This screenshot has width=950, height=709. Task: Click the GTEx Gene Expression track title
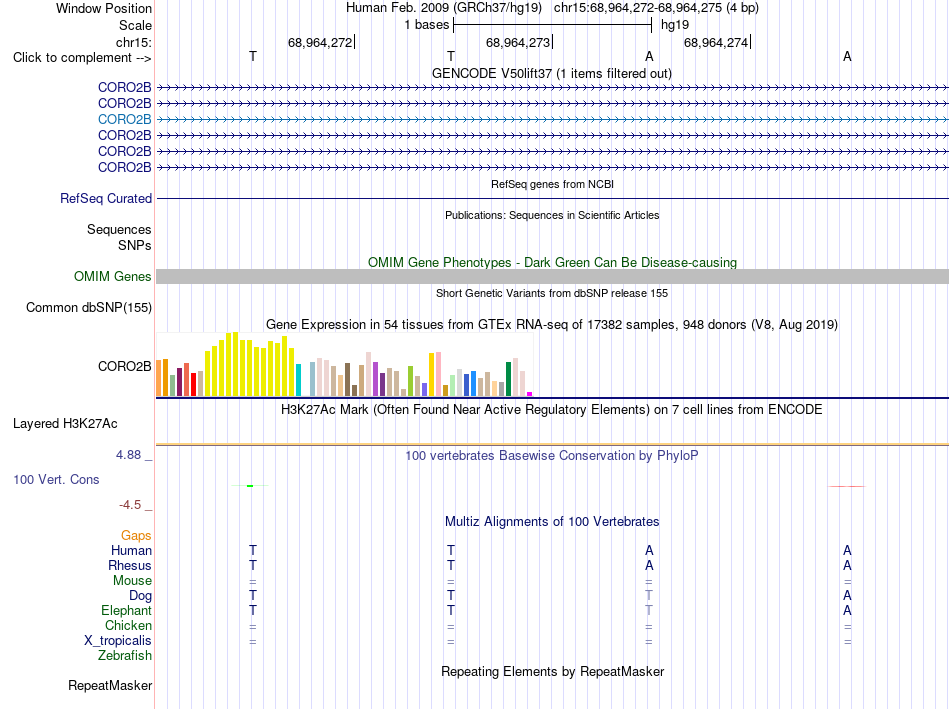[x=552, y=325]
